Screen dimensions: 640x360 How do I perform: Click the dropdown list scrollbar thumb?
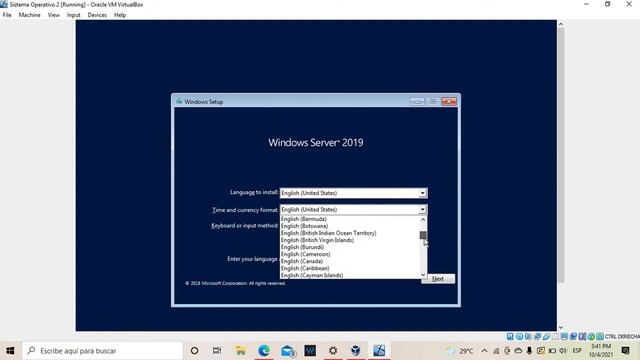coord(423,236)
